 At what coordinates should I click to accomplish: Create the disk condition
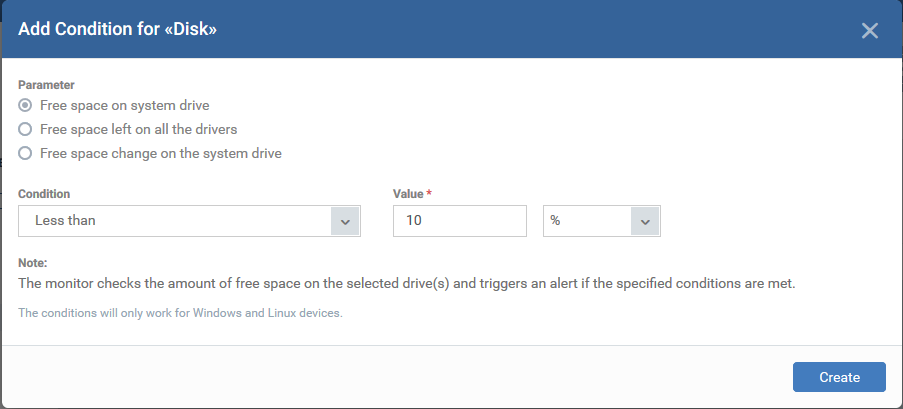(x=839, y=377)
